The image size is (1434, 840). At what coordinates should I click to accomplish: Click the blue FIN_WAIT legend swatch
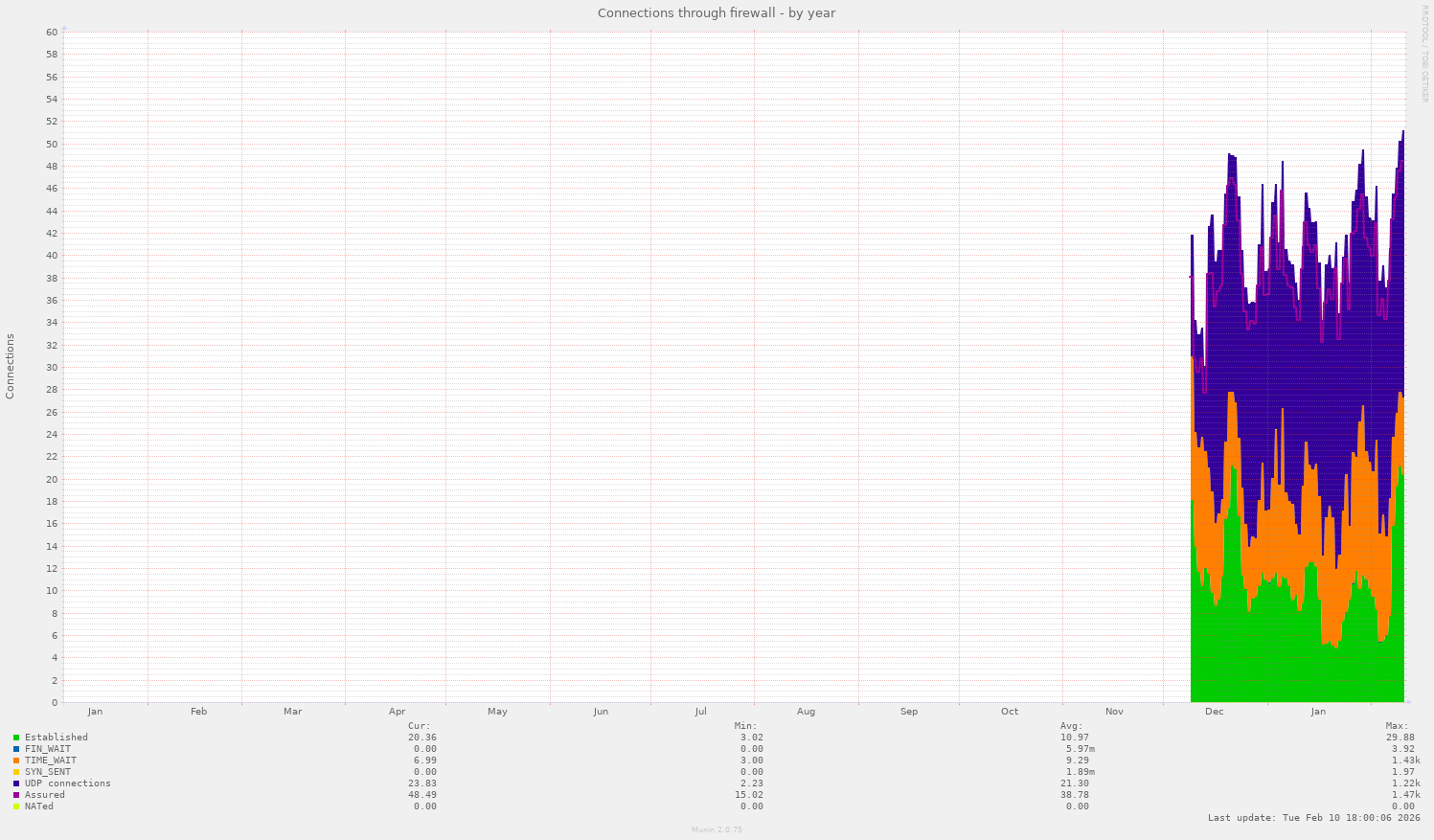pos(16,749)
